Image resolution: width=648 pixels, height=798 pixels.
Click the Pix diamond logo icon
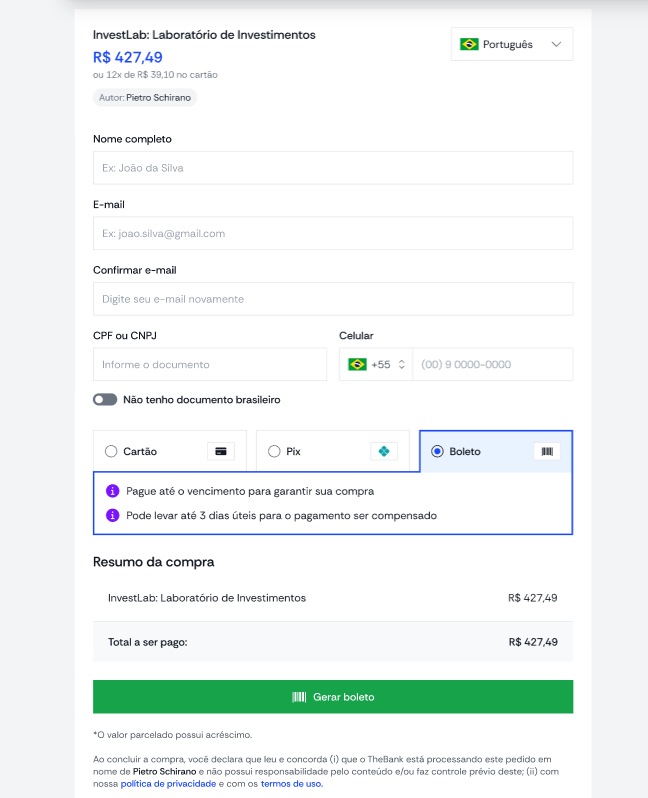tap(384, 451)
